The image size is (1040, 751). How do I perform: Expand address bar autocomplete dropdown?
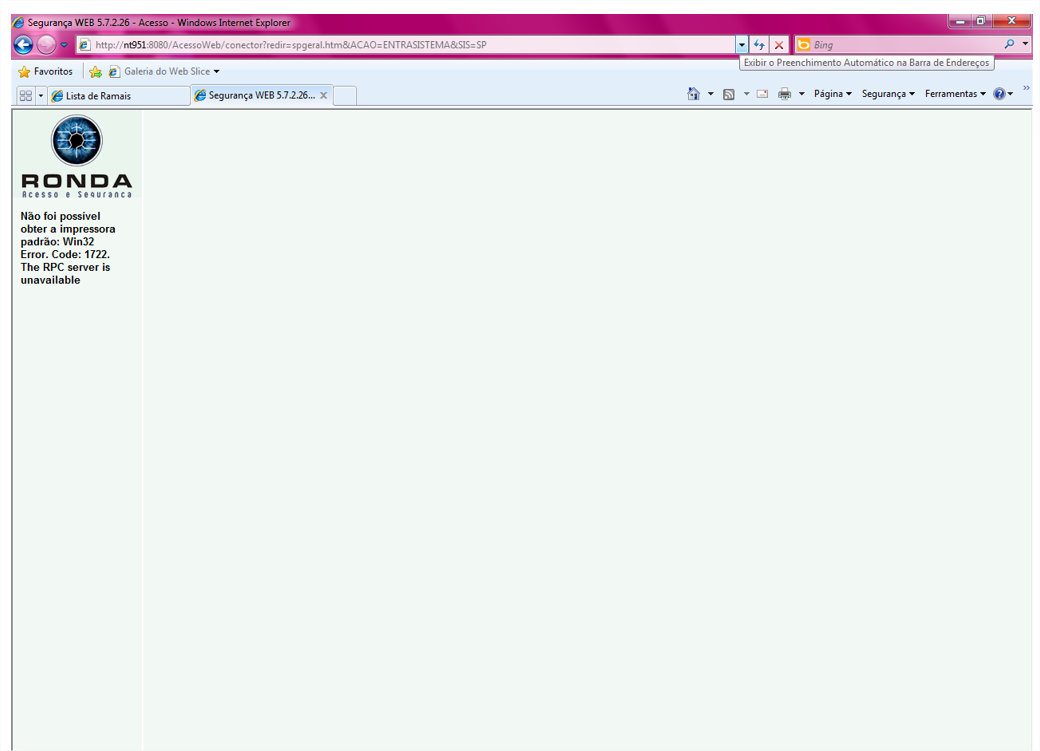(x=742, y=44)
